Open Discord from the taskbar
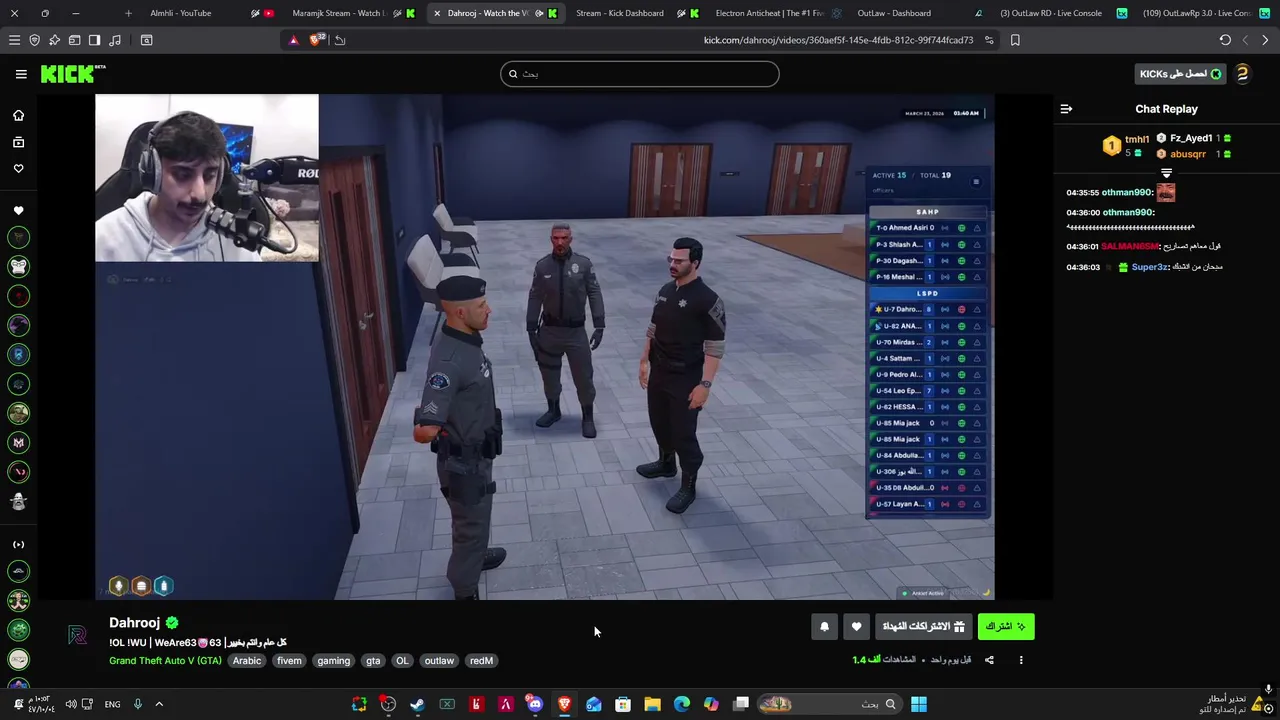1280x720 pixels. click(535, 704)
